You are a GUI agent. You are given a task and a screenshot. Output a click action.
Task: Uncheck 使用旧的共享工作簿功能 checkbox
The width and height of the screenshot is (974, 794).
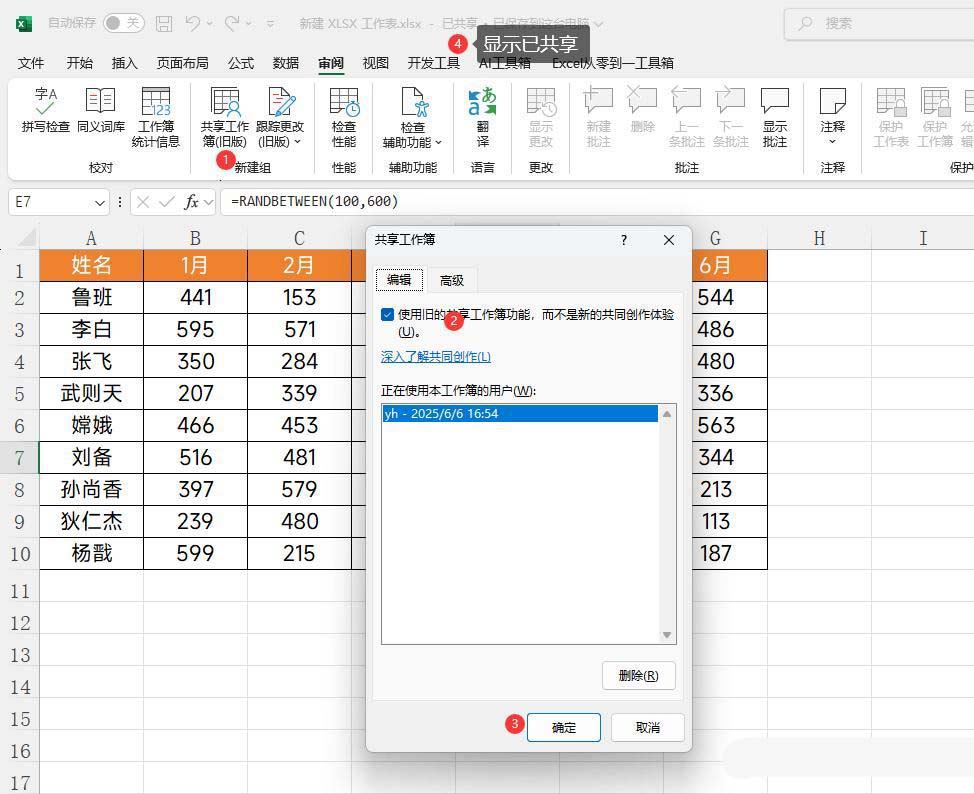click(387, 314)
